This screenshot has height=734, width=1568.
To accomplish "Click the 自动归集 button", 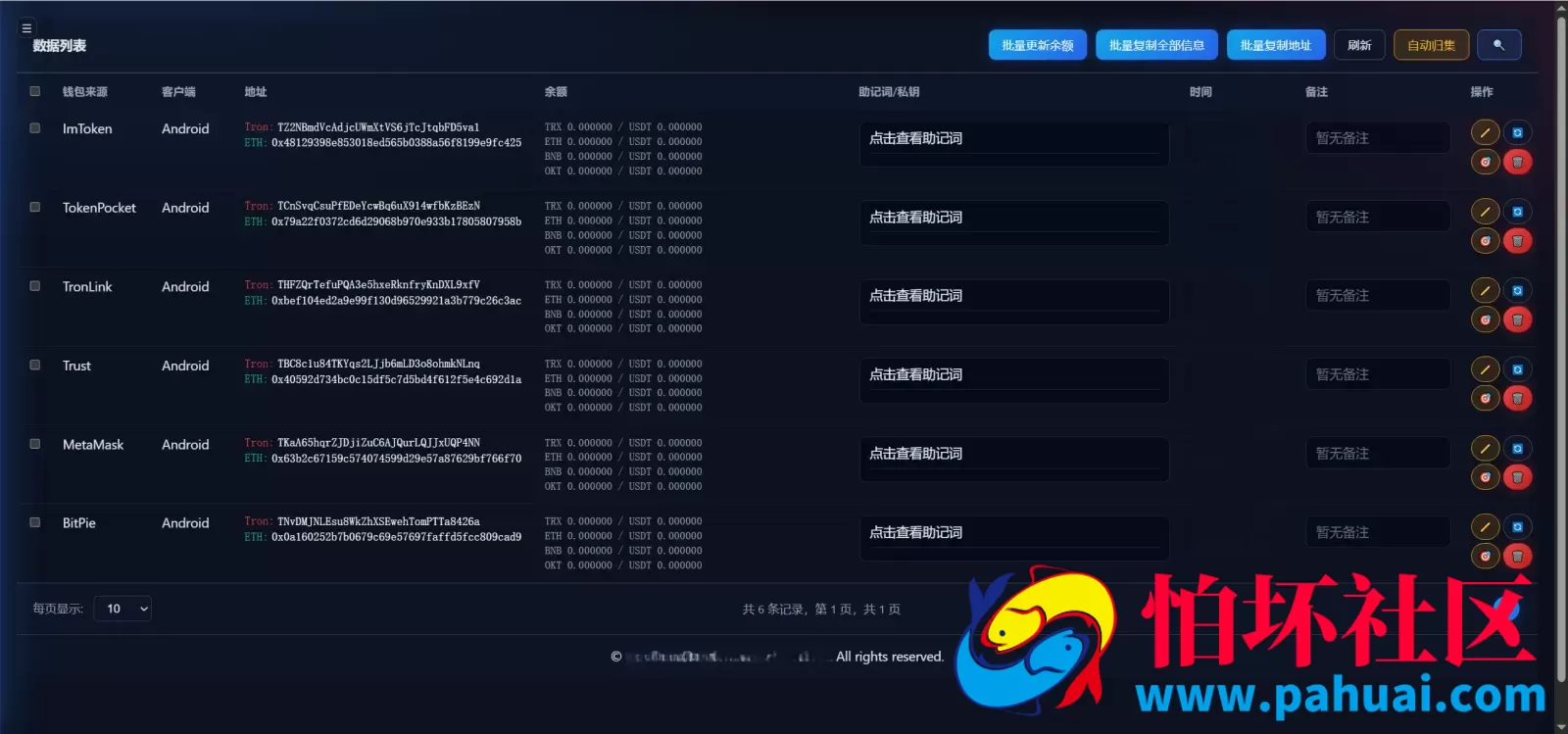I will click(1432, 45).
